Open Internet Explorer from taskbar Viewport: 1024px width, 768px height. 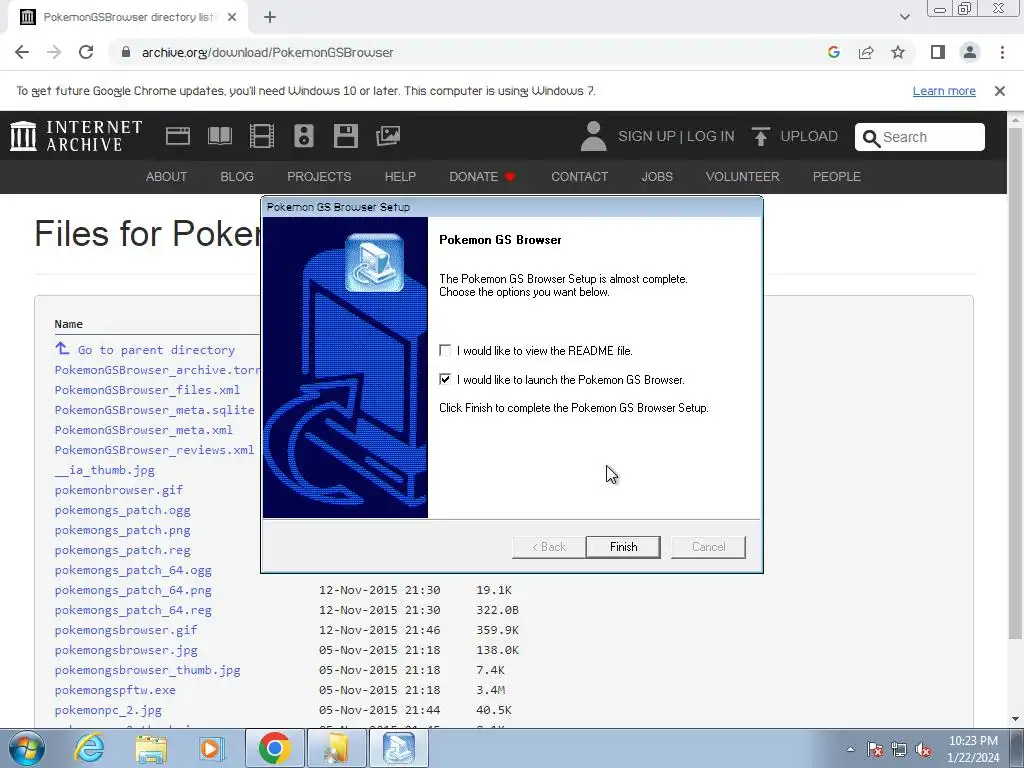click(89, 748)
